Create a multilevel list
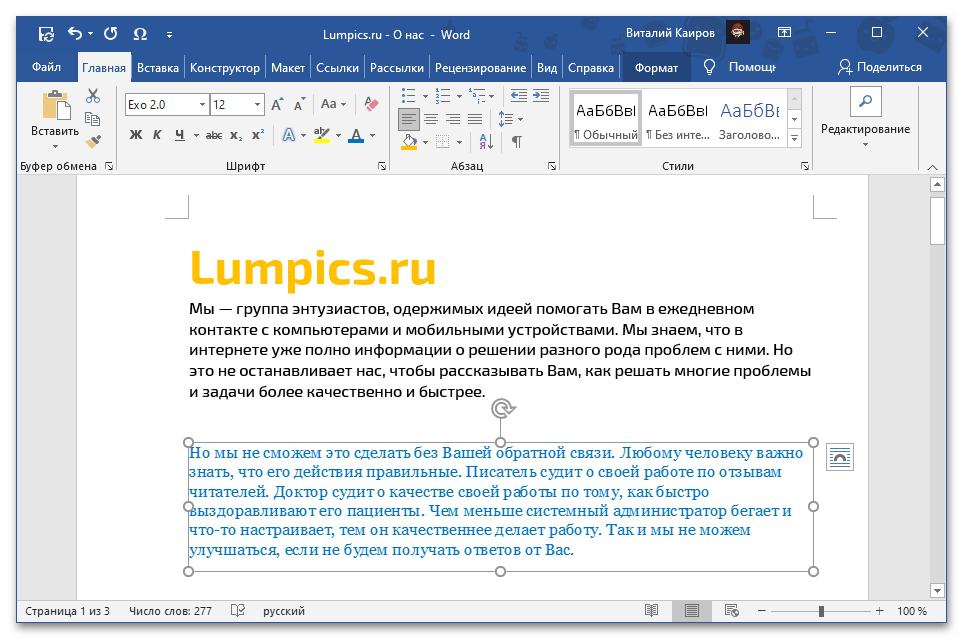 (x=477, y=95)
